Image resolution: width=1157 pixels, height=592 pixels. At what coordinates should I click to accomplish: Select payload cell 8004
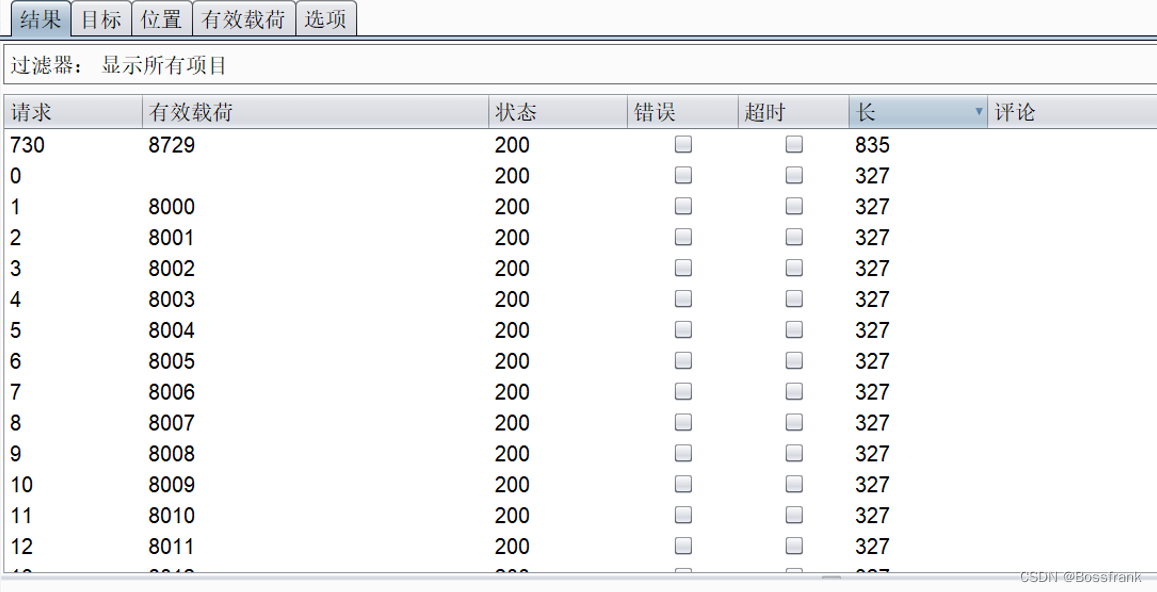[x=171, y=330]
